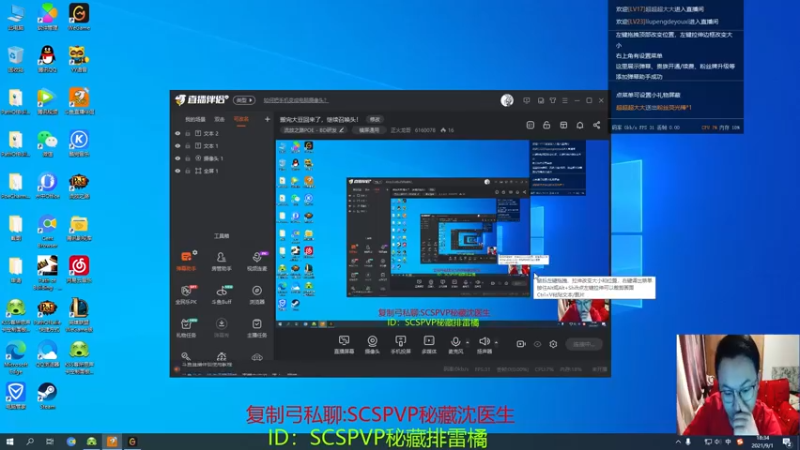
Task: Open taskbar search magnifier
Action: pyautogui.click(x=30, y=442)
